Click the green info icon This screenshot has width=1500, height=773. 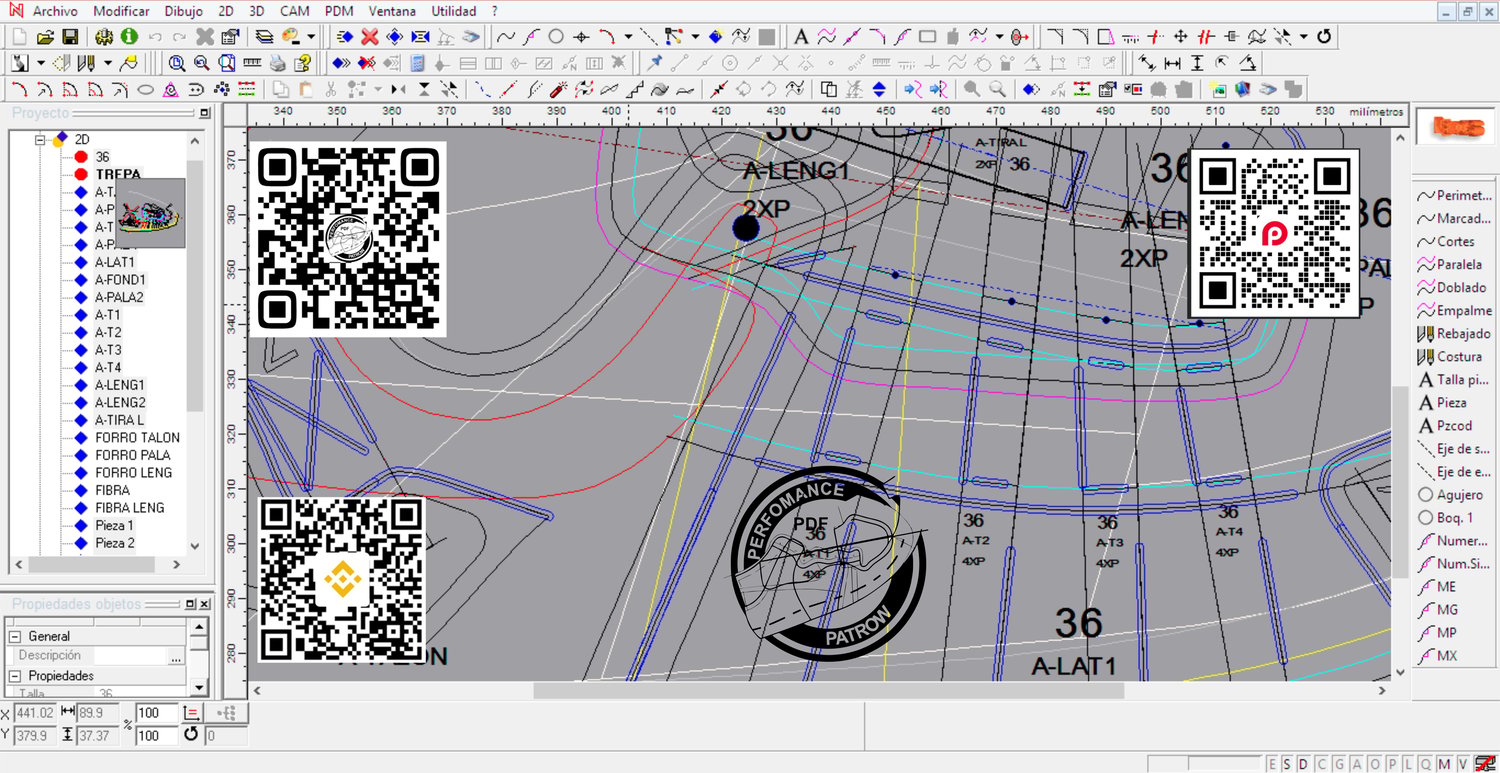[129, 37]
